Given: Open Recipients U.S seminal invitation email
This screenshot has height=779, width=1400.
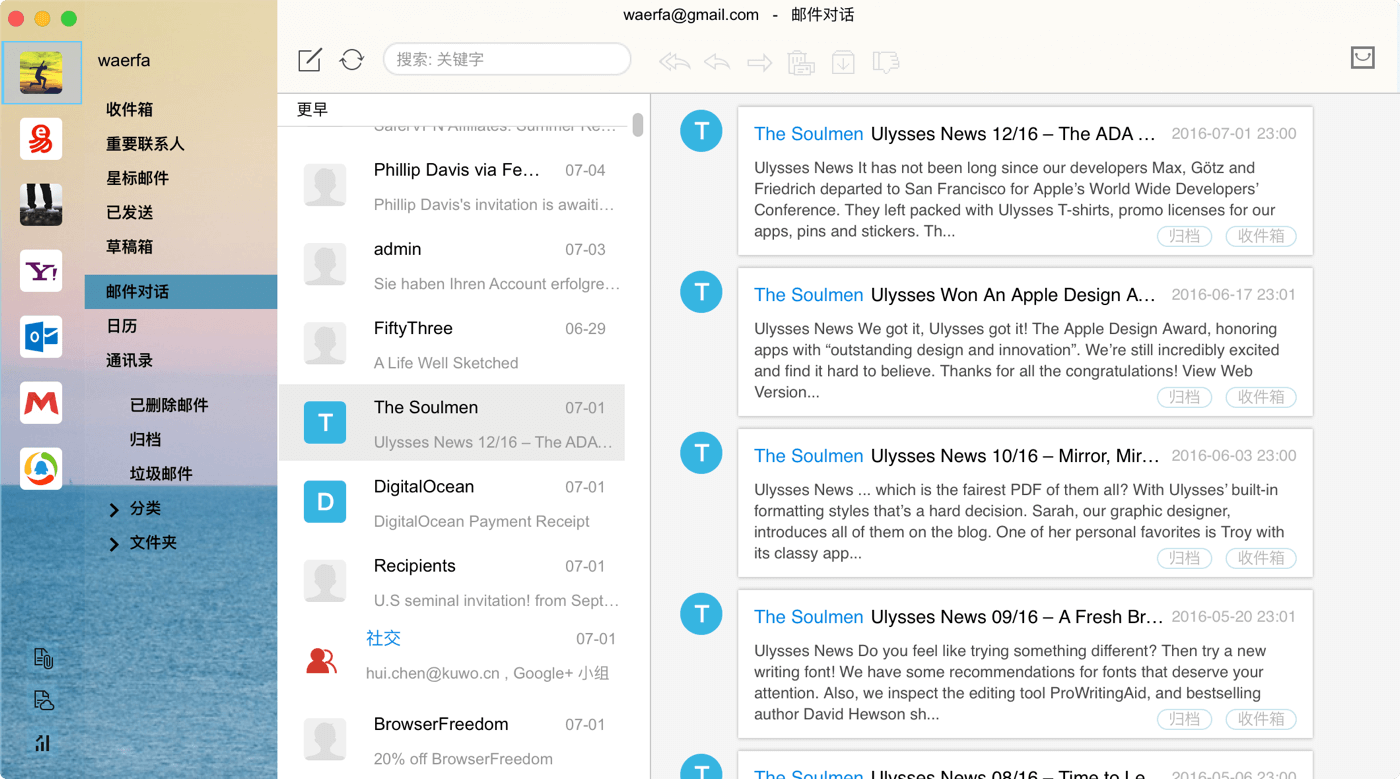Looking at the screenshot, I should coord(452,581).
